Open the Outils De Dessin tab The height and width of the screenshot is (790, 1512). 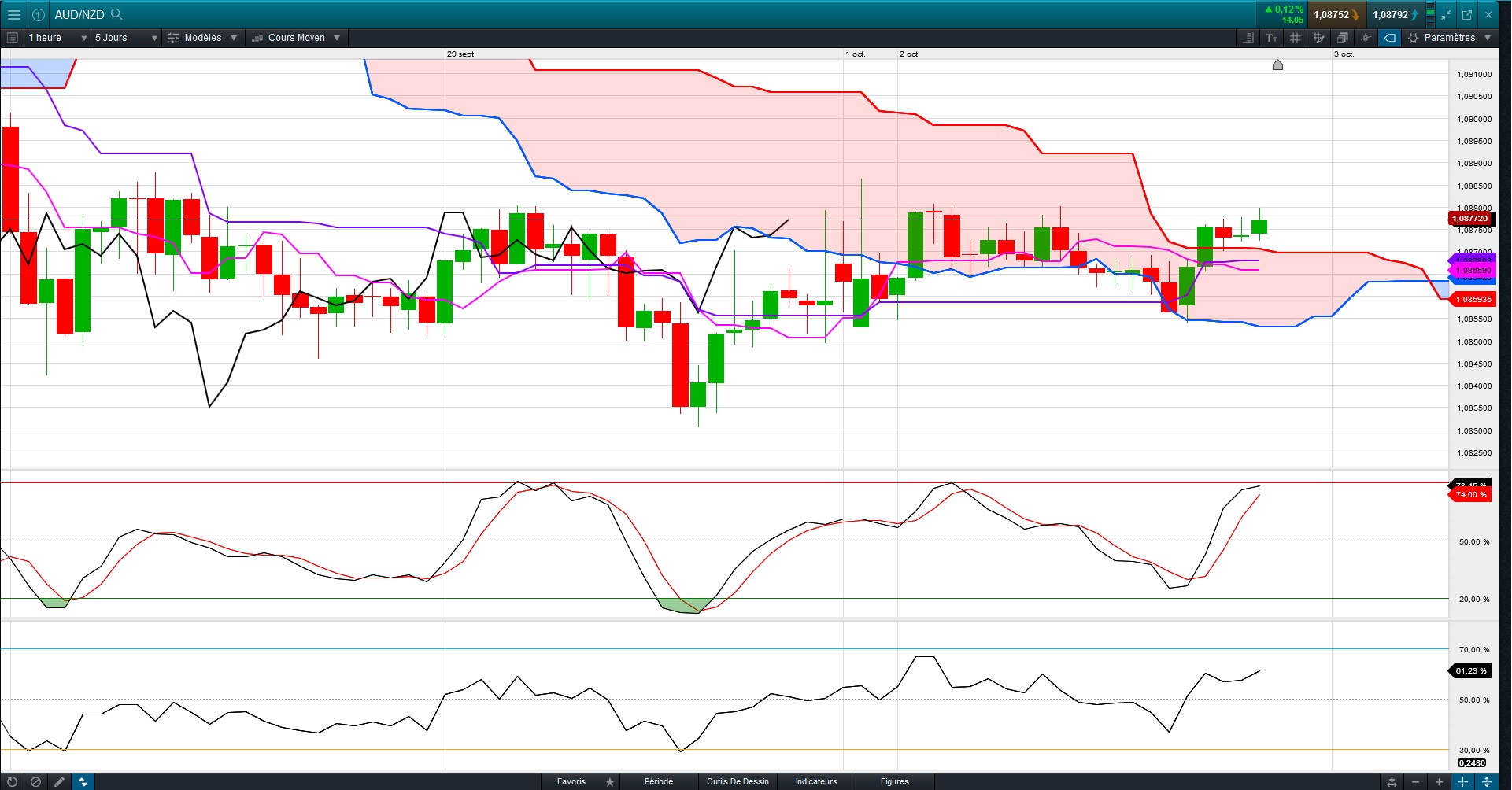738,781
